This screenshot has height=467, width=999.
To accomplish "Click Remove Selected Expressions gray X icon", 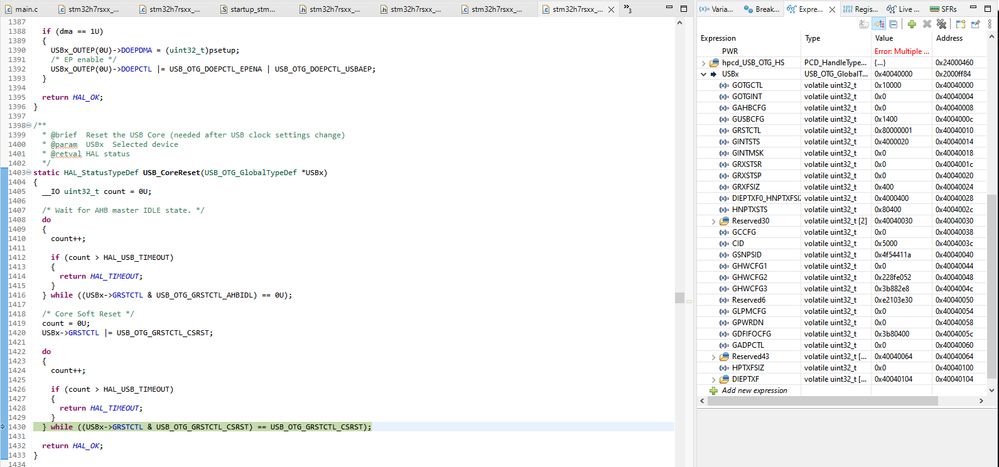I will point(926,24).
